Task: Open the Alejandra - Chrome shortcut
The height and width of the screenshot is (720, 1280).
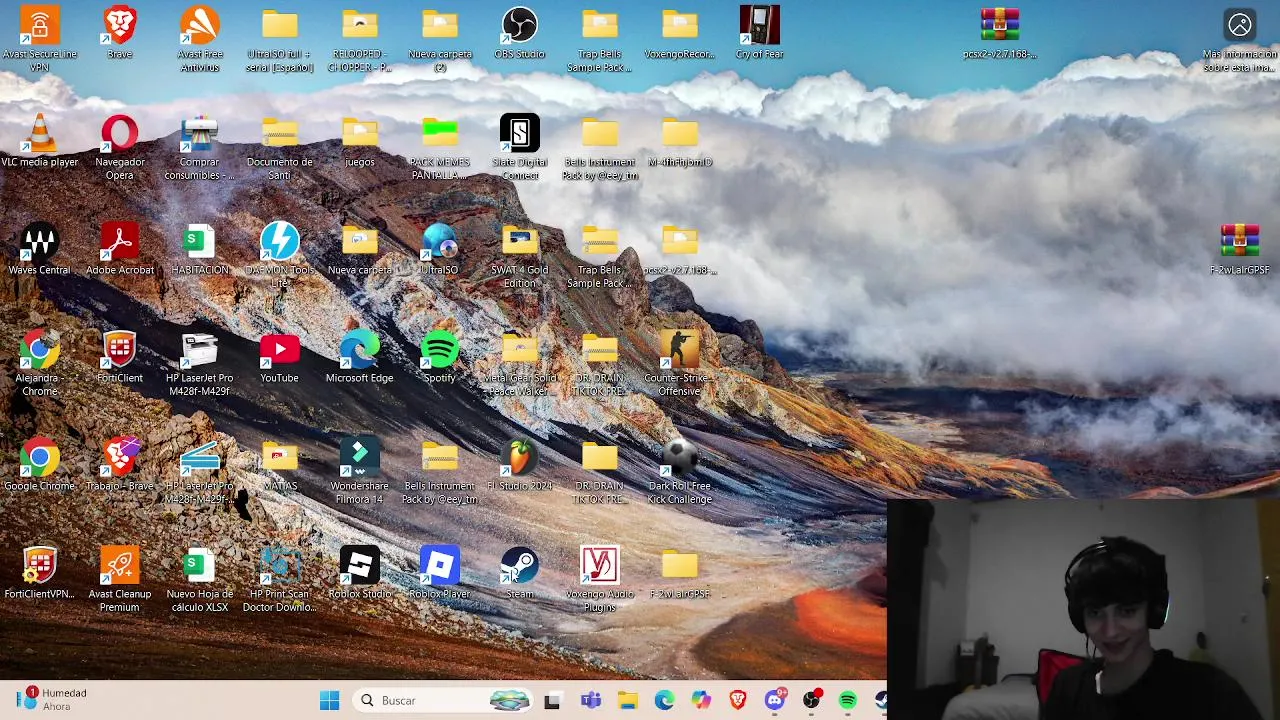Action: pyautogui.click(x=40, y=362)
